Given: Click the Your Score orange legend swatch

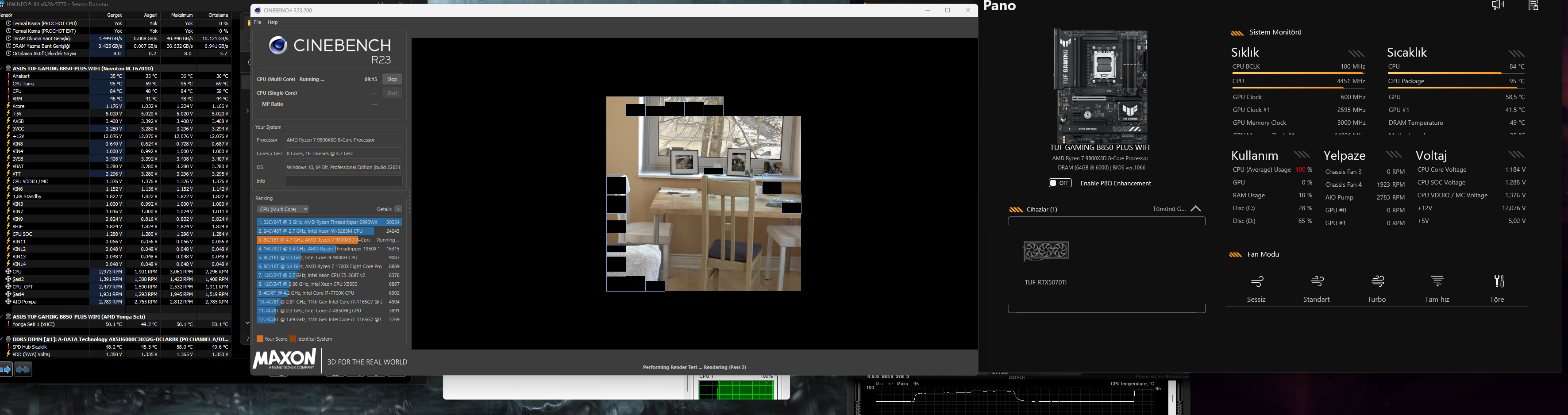Looking at the screenshot, I should [x=260, y=339].
